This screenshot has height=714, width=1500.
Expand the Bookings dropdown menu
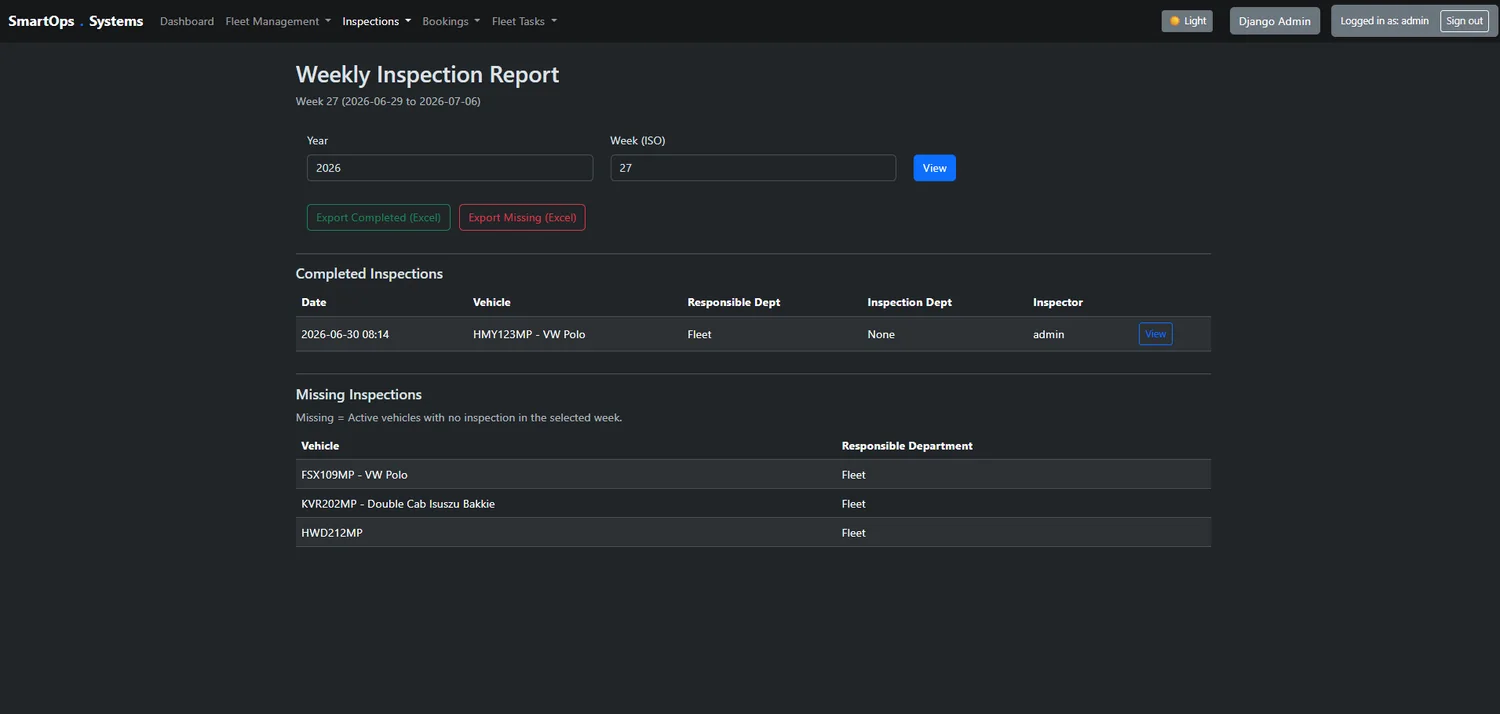(x=451, y=21)
